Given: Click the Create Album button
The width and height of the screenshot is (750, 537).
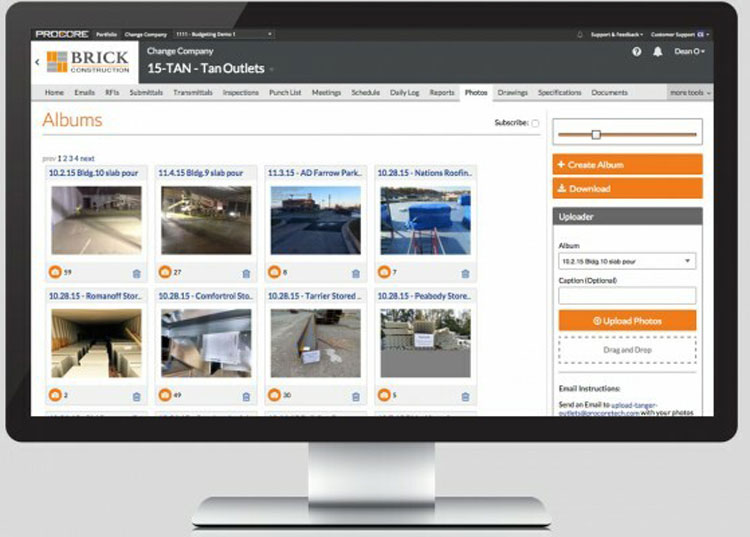Looking at the screenshot, I should [628, 164].
